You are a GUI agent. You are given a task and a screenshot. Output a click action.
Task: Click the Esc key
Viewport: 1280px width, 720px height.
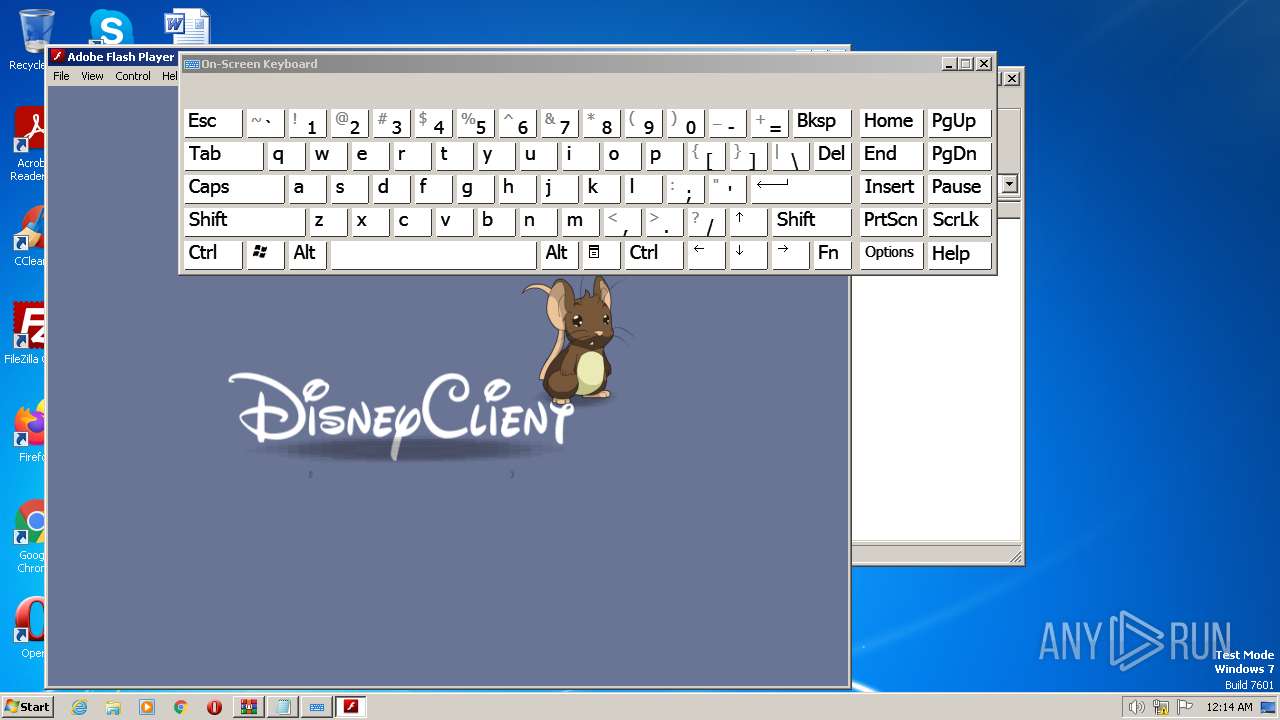[x=213, y=122]
